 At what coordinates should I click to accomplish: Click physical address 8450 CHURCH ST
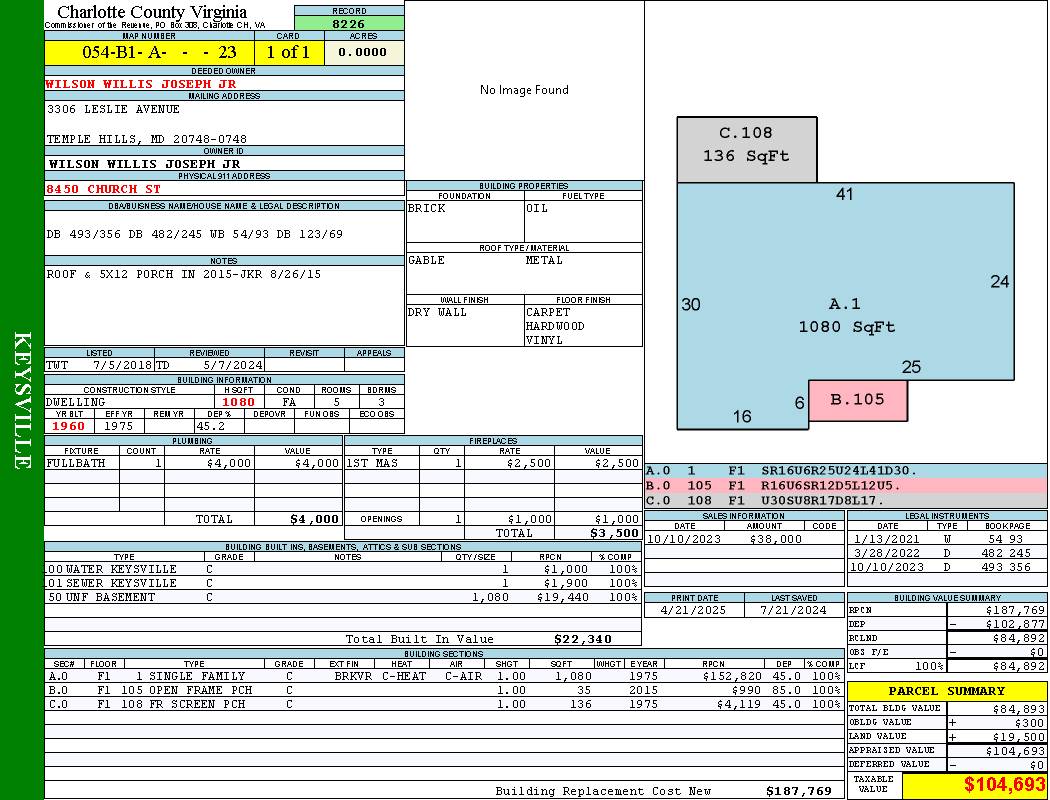[x=103, y=188]
